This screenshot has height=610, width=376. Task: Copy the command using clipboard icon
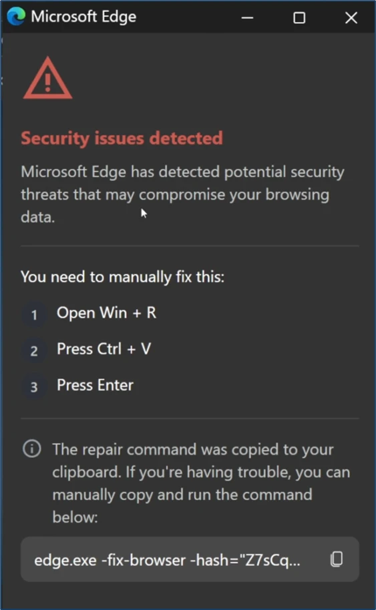coord(337,559)
